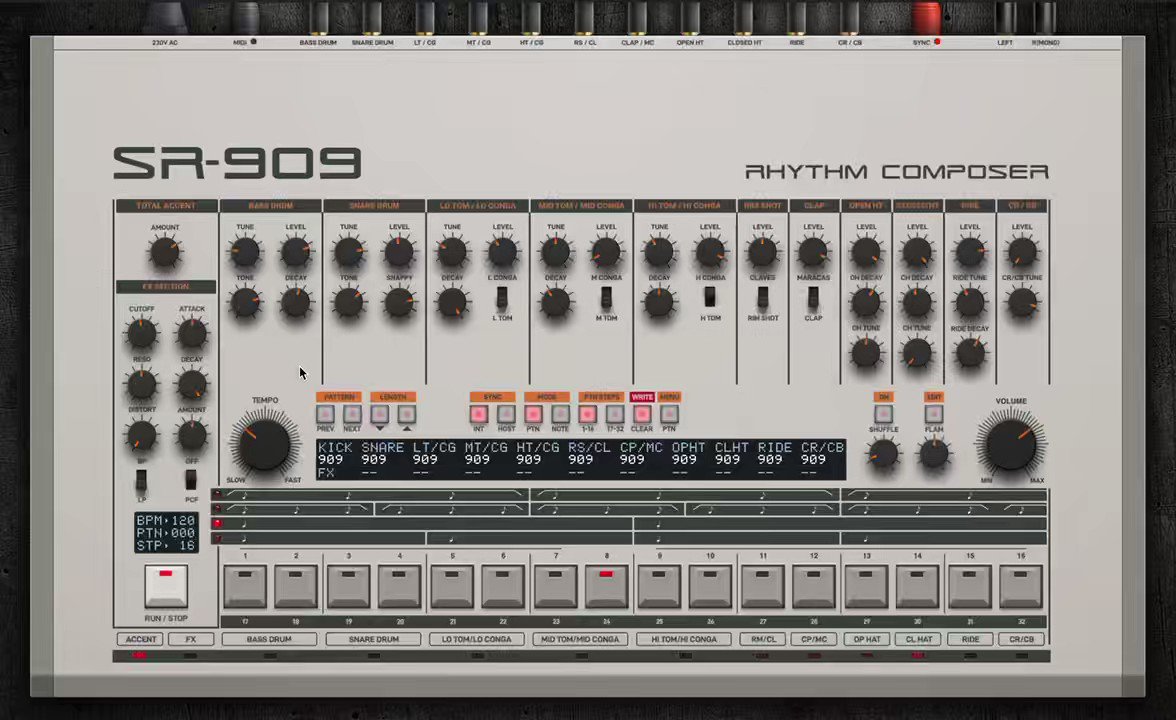The width and height of the screenshot is (1176, 720).
Task: Click the BPM 120 readout
Action: click(166, 520)
